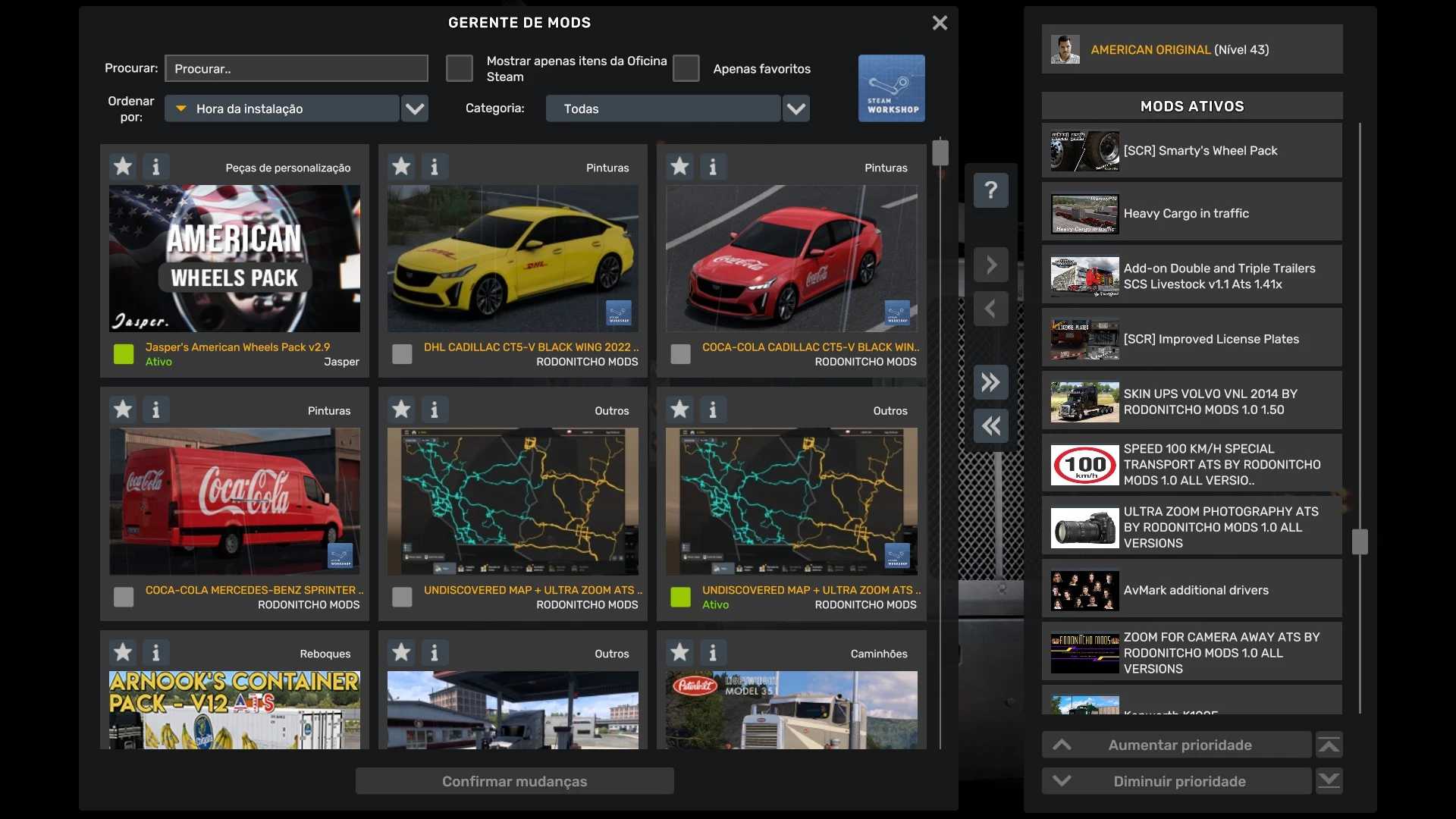The height and width of the screenshot is (819, 1456).
Task: Move mod to bottom priority icon
Action: (1329, 781)
